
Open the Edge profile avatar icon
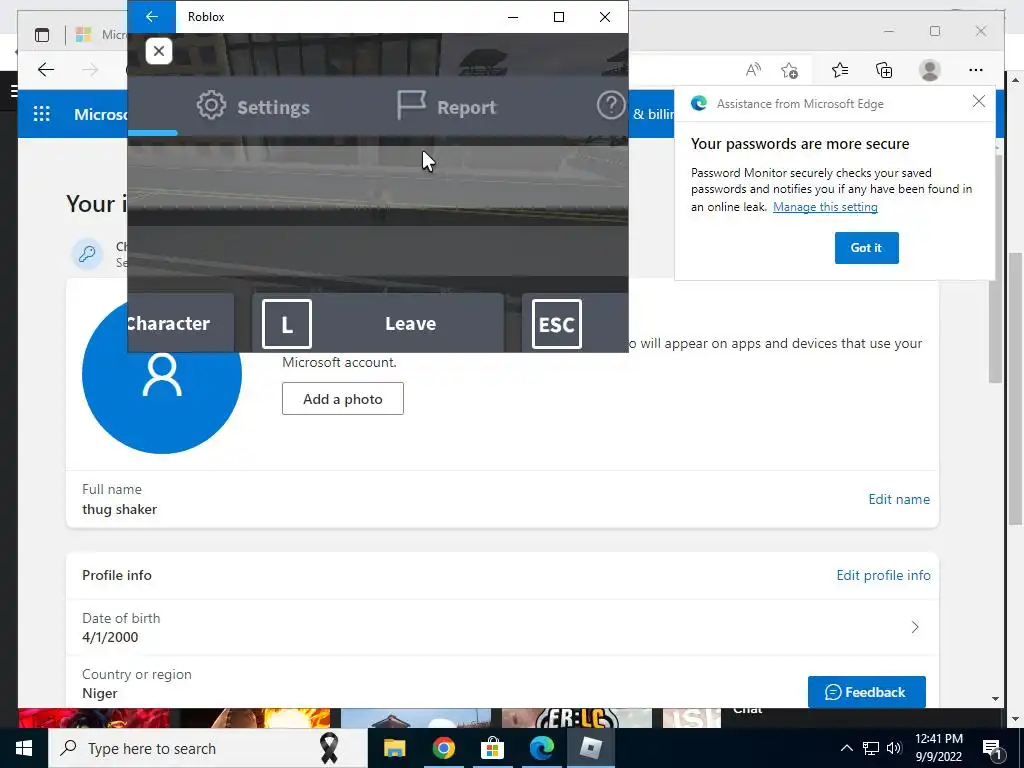(x=929, y=70)
